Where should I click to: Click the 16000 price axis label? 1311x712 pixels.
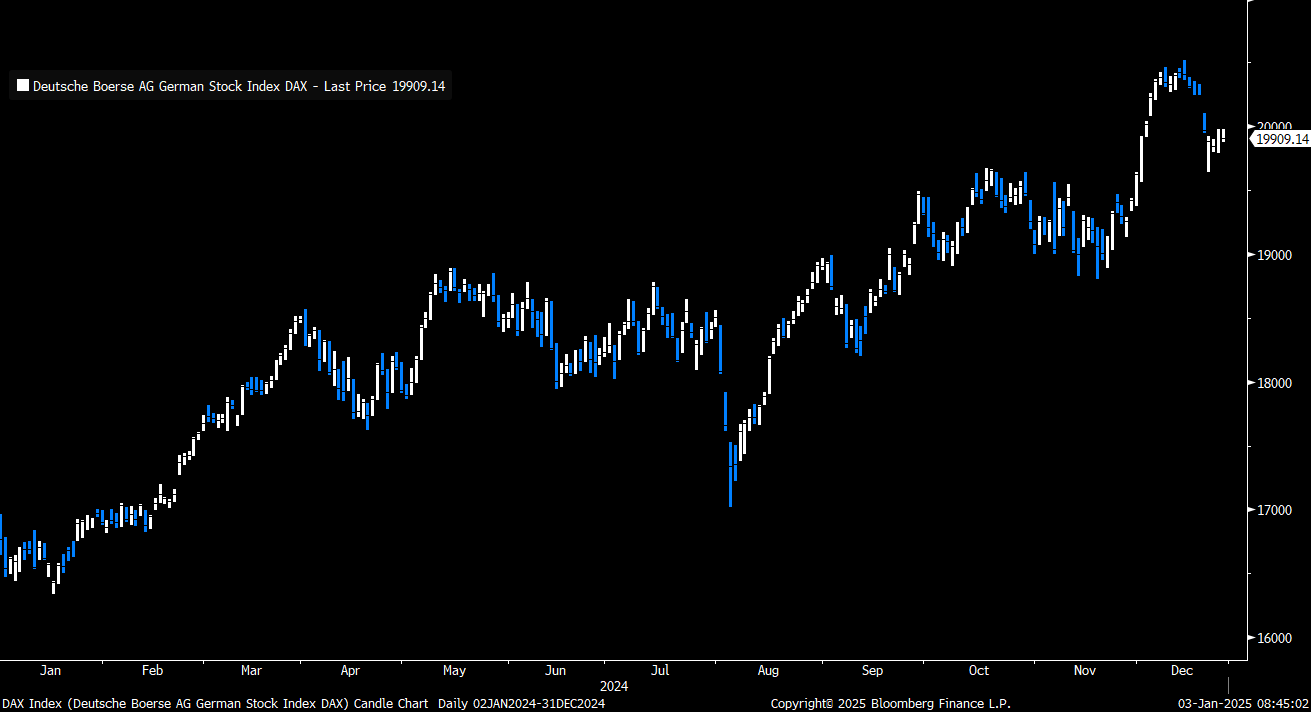coord(1272,638)
